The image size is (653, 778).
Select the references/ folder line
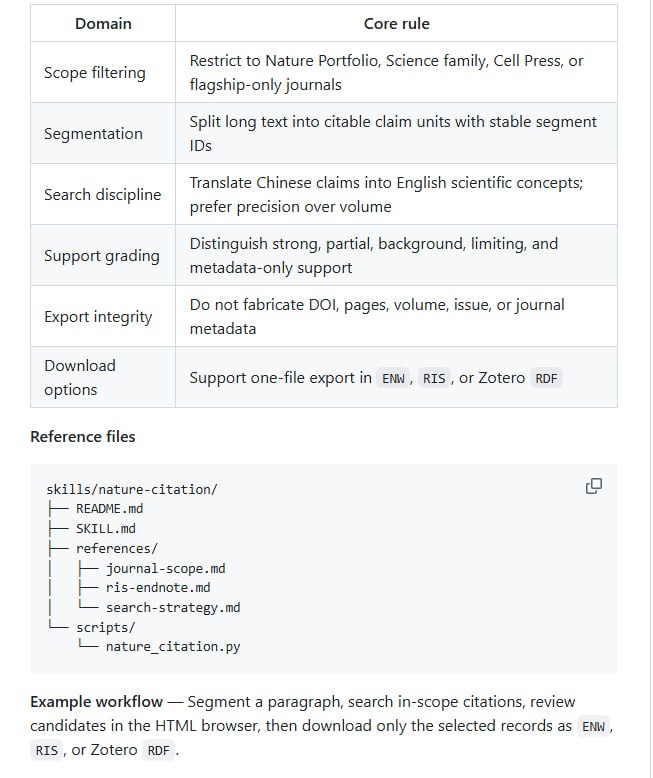117,548
